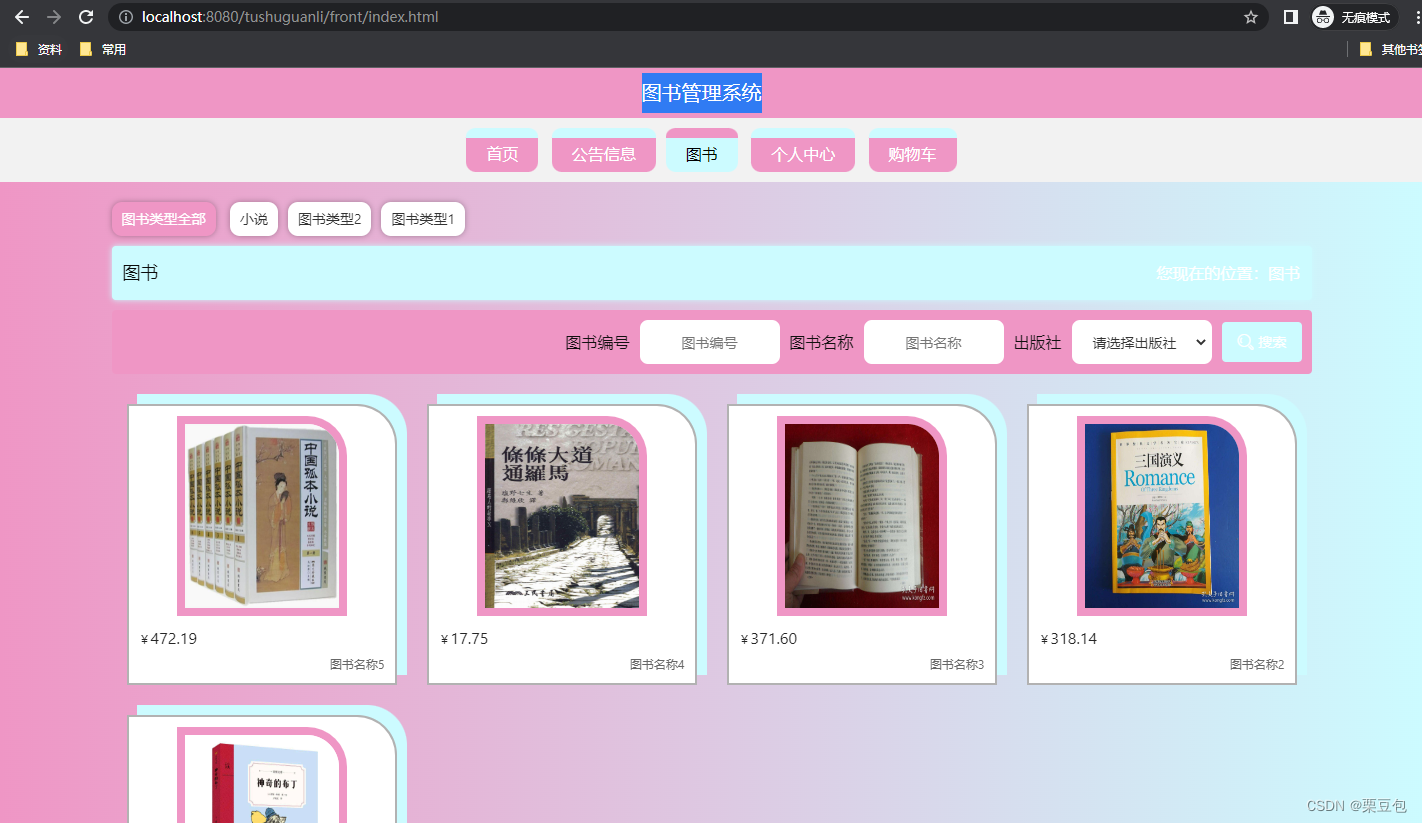Click price ¥17.75
Screen dimensions: 1422x823
tap(464, 639)
